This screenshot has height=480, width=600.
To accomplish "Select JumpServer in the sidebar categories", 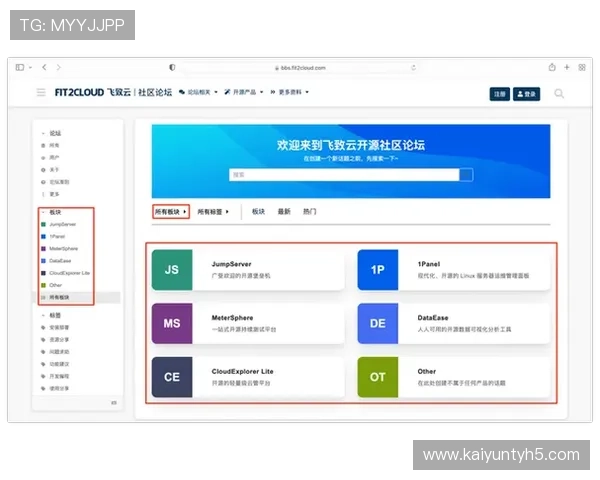I will pyautogui.click(x=59, y=224).
